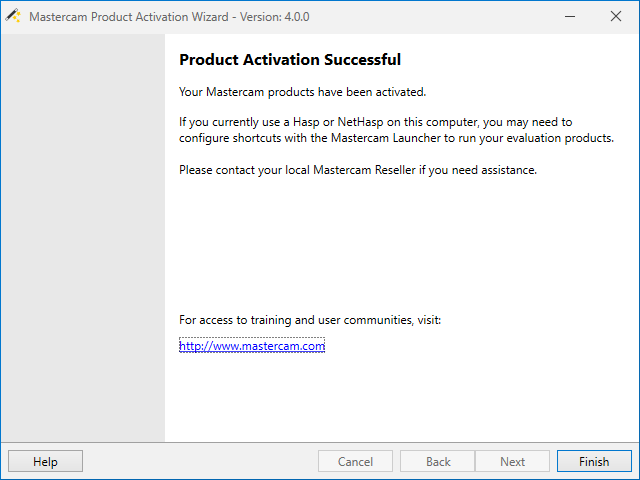Click the empty bar space between Help and Cancel
The image size is (640, 480).
(x=200, y=462)
